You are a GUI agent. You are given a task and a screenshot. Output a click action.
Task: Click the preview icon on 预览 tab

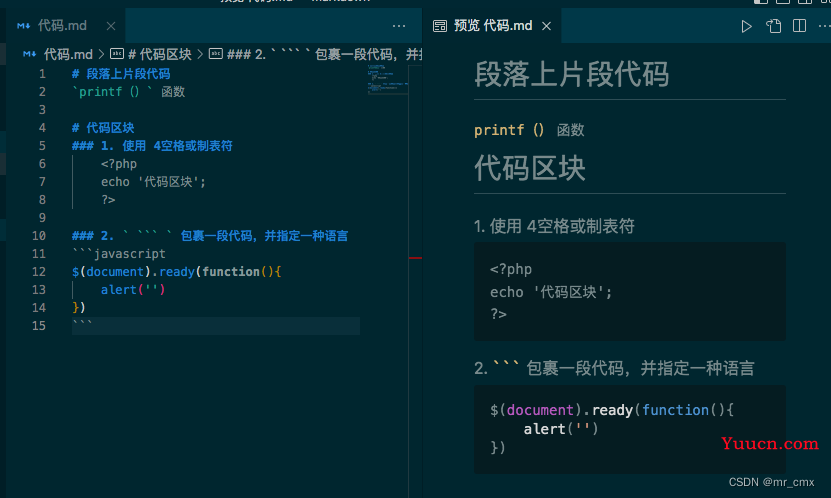(x=440, y=26)
